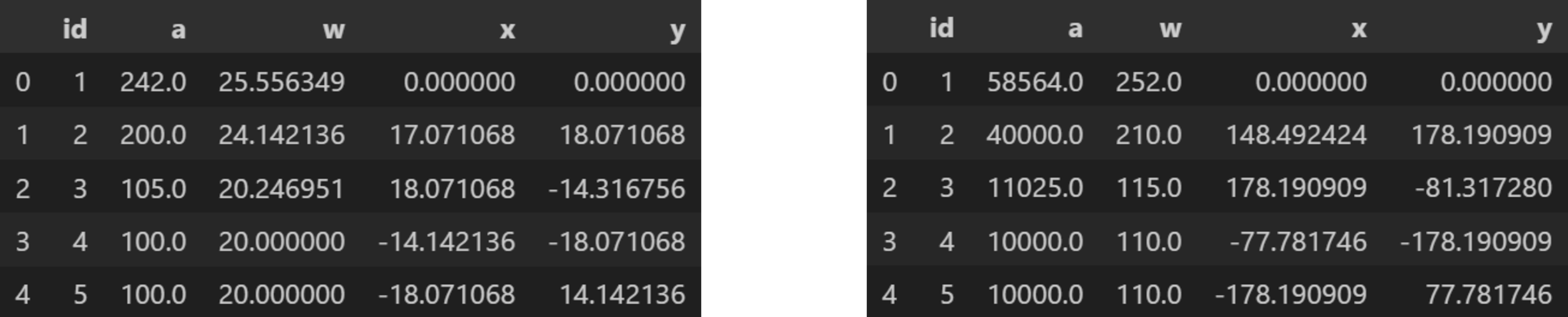The height and width of the screenshot is (317, 1568).
Task: Click the cell with value 20.246951
Action: point(281,189)
